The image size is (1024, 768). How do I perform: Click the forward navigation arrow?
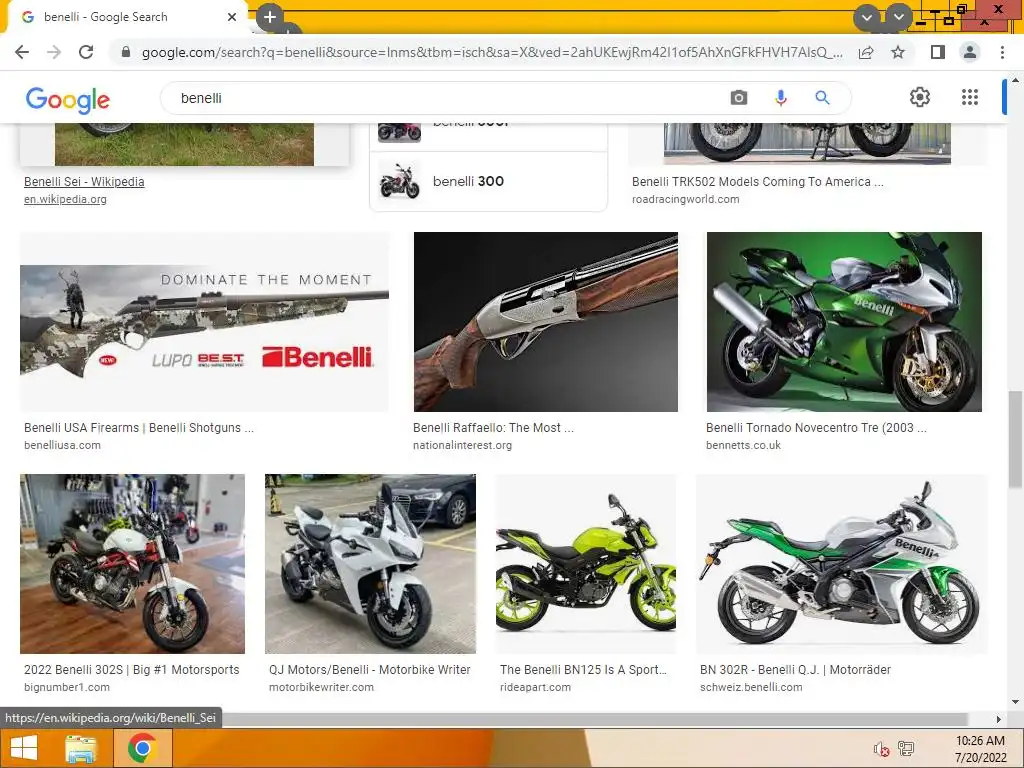54,52
